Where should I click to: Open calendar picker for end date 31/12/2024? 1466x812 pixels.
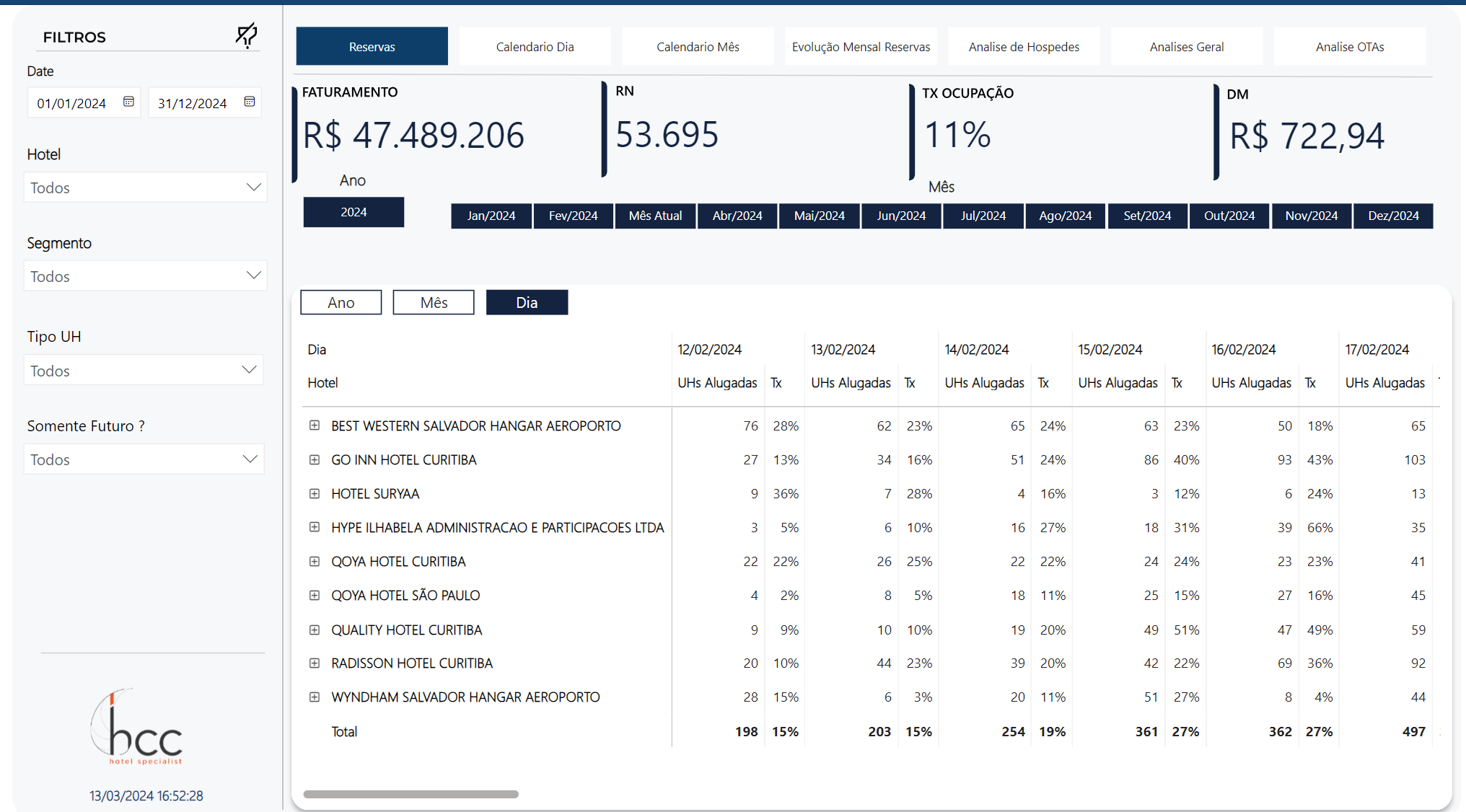tap(250, 102)
